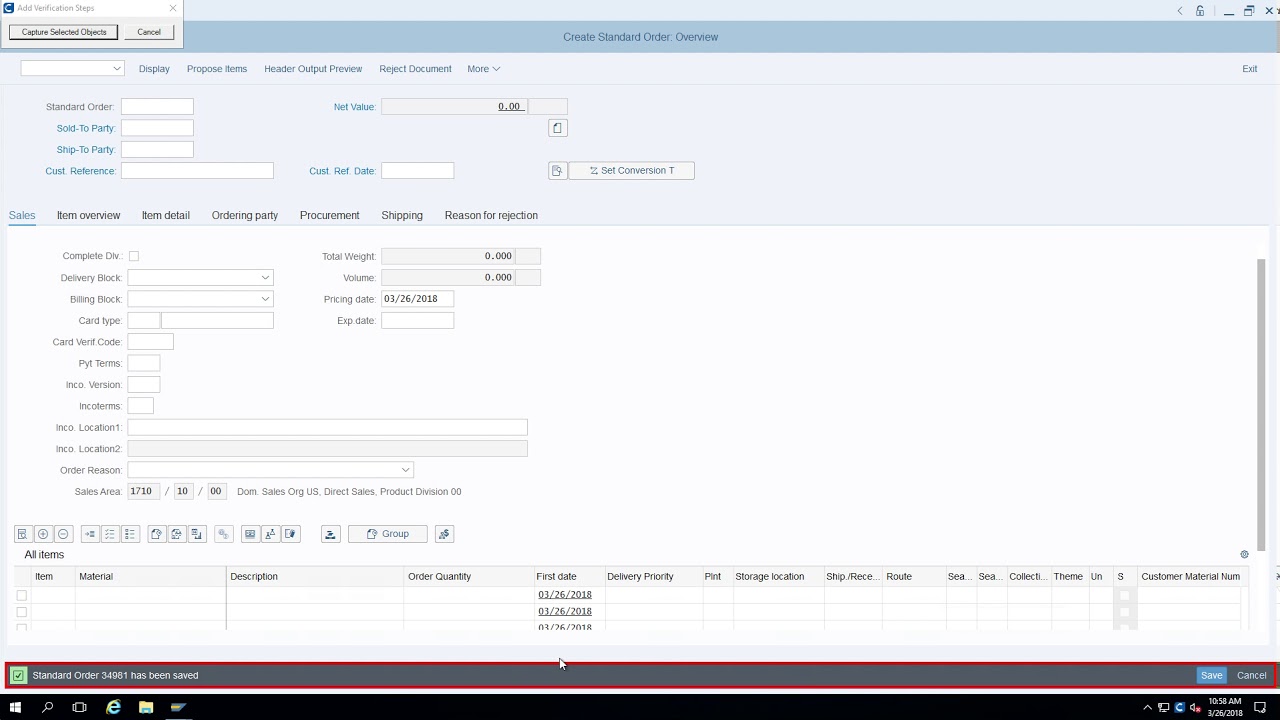Open Windows Start menu
The width and height of the screenshot is (1280, 720).
click(x=15, y=707)
